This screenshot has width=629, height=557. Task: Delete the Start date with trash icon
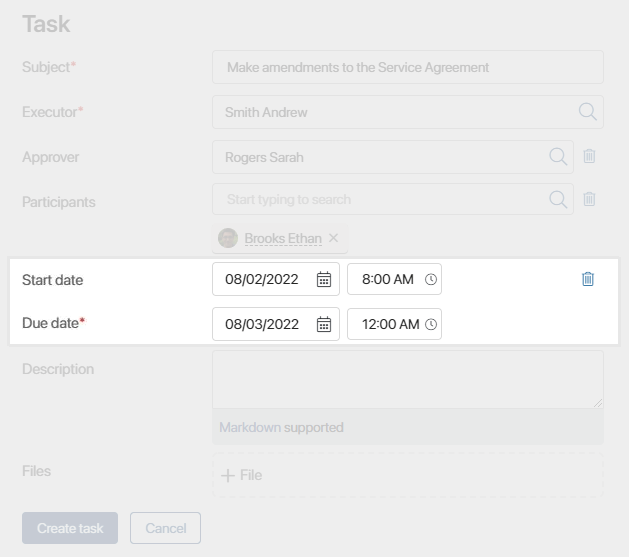(588, 279)
